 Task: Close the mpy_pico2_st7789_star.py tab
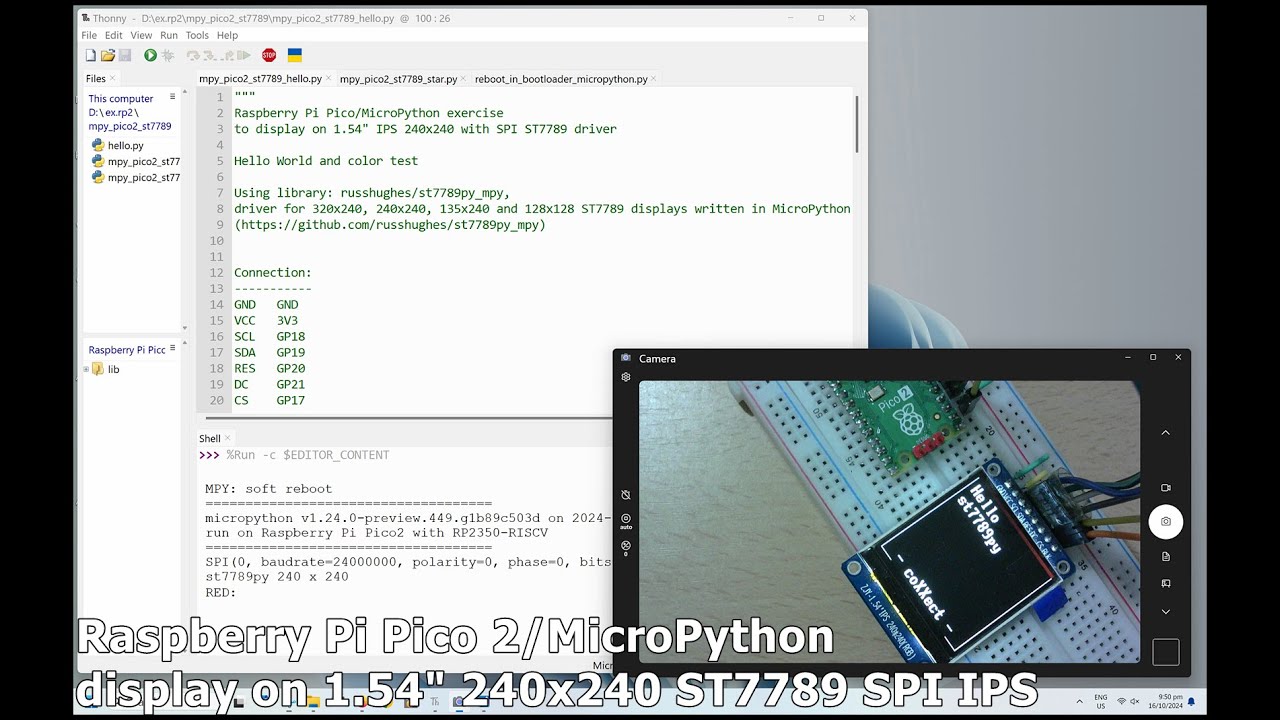pyautogui.click(x=463, y=79)
